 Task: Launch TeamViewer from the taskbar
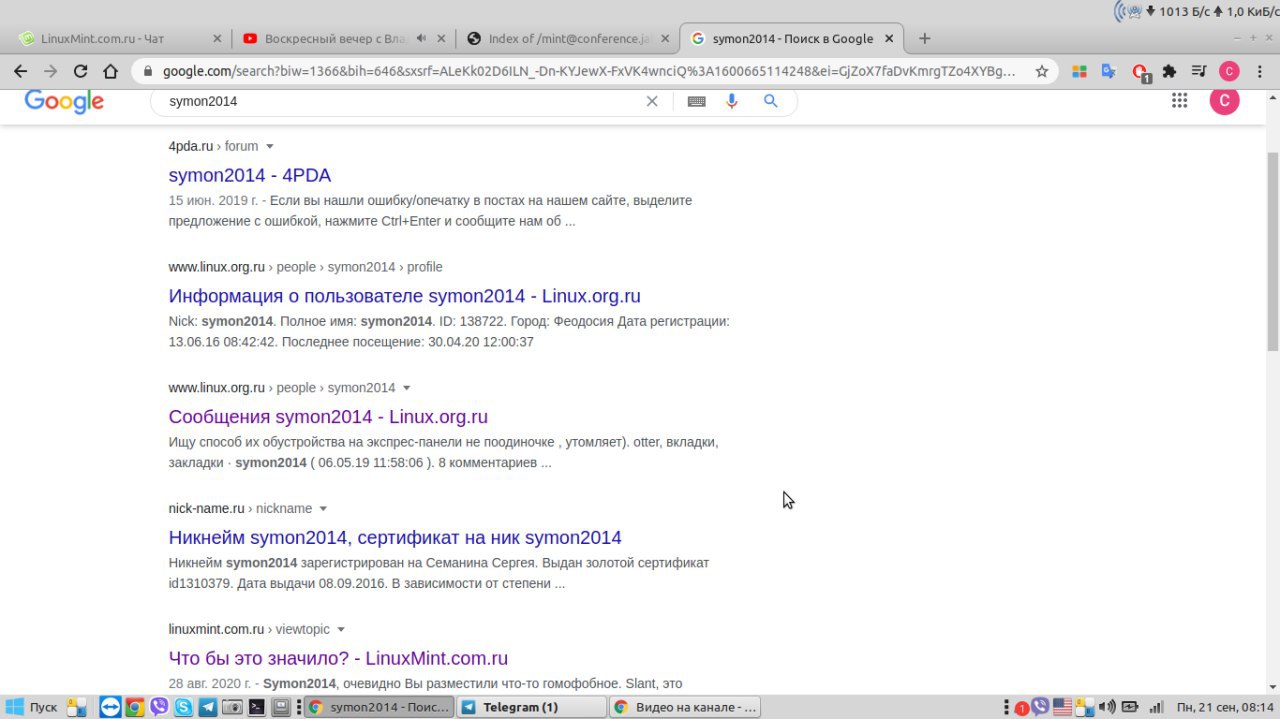click(110, 707)
